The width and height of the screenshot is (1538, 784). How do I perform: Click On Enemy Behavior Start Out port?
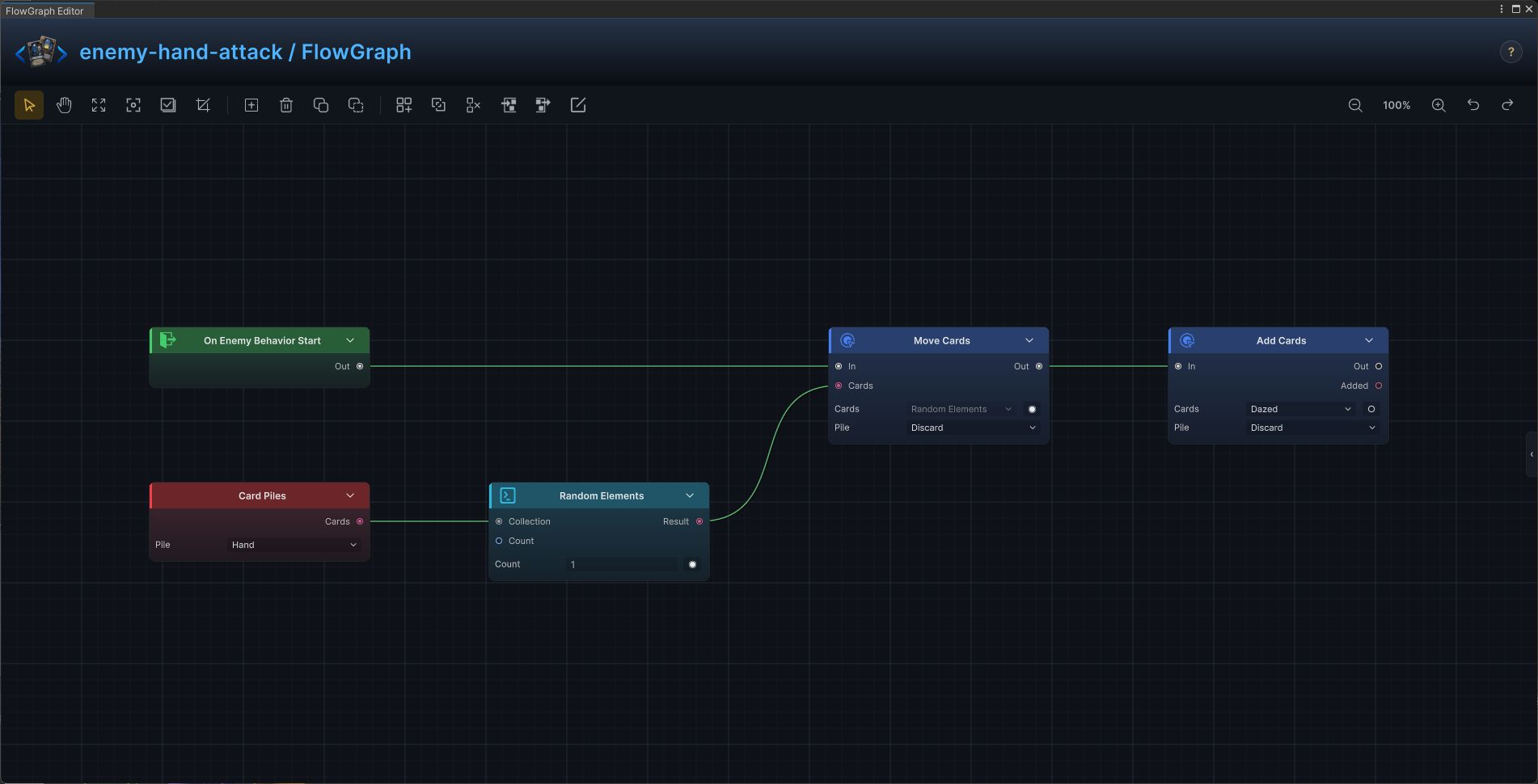coord(360,366)
